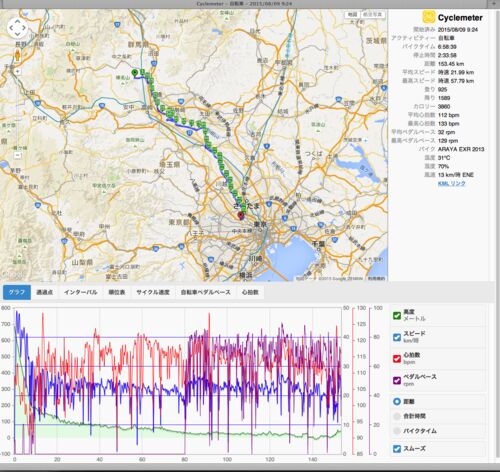Zoom out using the map minus button
The width and height of the screenshot is (500, 472).
click(x=17, y=155)
